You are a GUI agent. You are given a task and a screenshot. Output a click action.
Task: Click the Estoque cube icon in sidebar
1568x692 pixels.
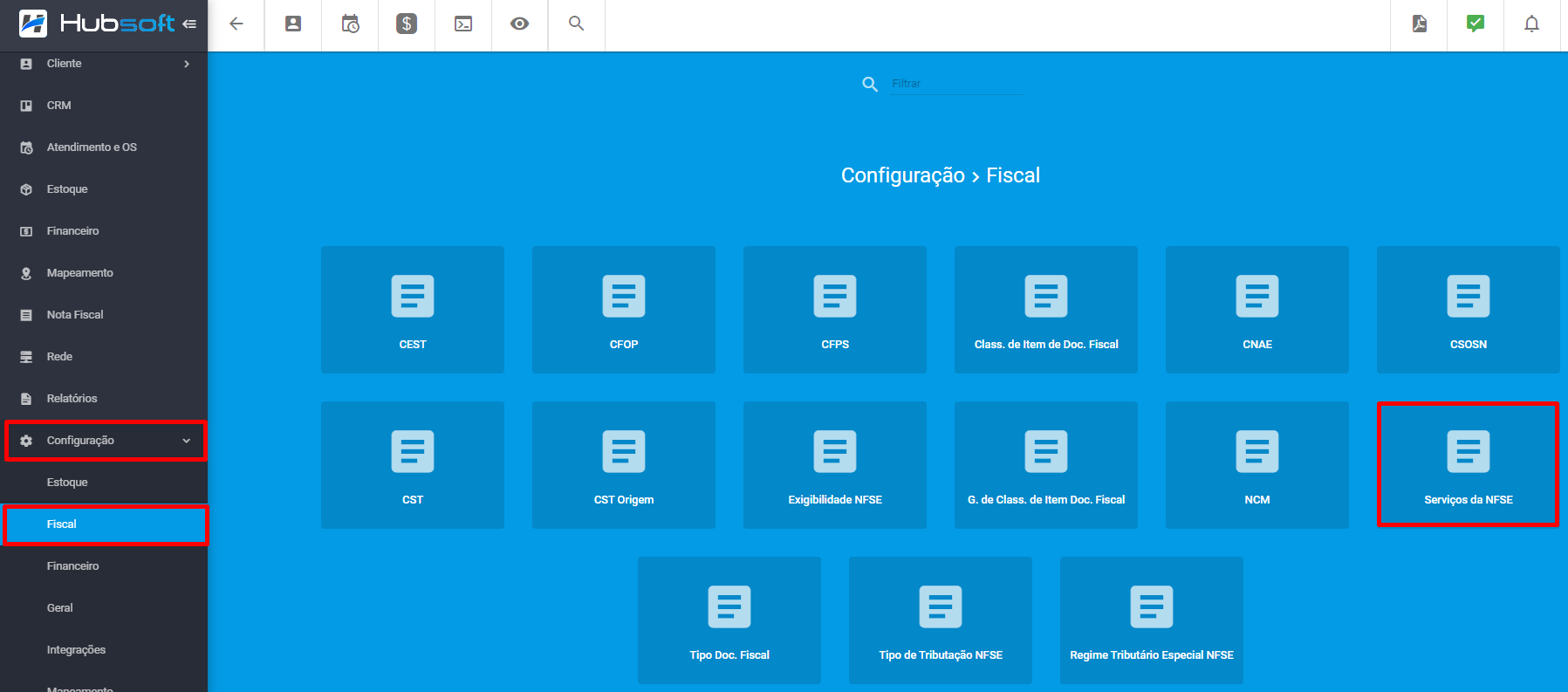click(x=26, y=189)
